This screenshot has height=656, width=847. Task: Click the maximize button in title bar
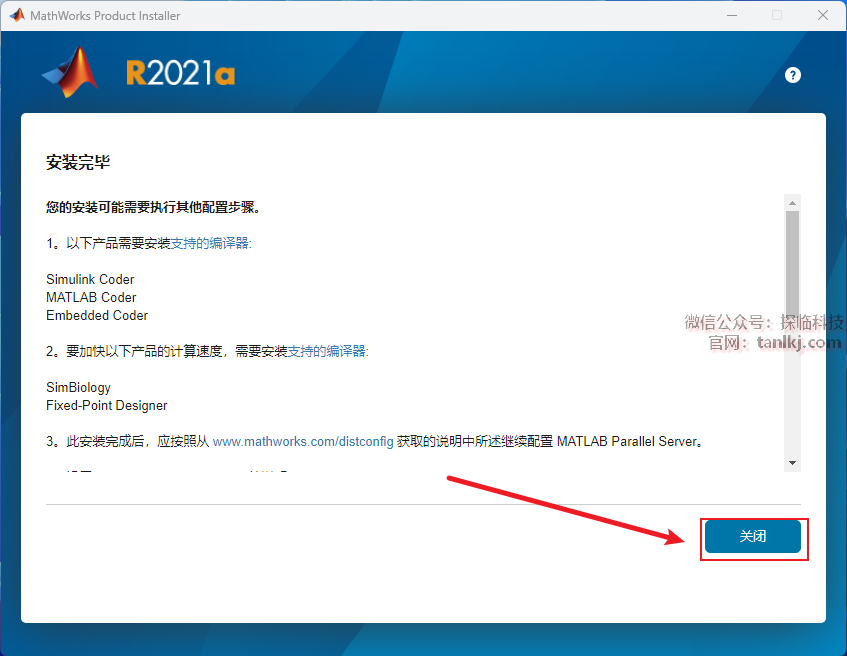point(777,15)
